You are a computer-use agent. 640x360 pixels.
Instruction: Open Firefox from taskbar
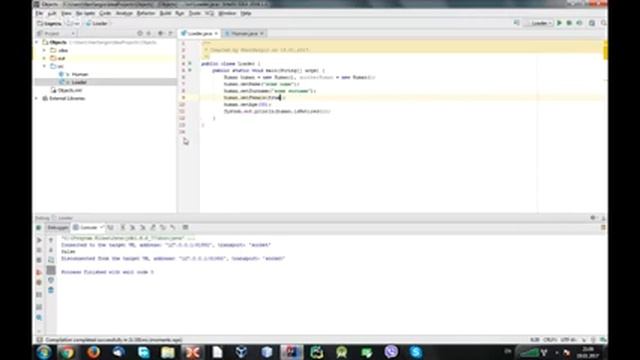93,352
